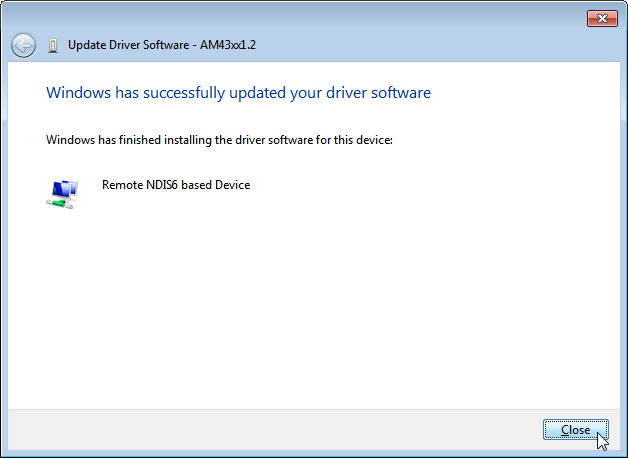Image resolution: width=628 pixels, height=458 pixels.
Task: Select the 'Remote NDIS6 based Device' label
Action: pos(176,185)
